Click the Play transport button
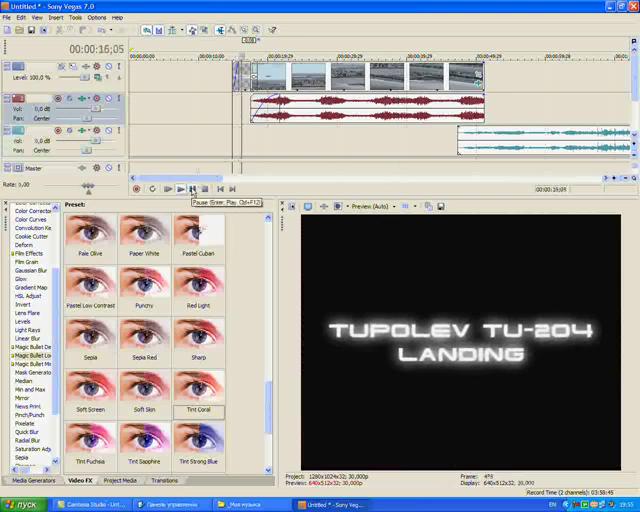 click(x=180, y=189)
